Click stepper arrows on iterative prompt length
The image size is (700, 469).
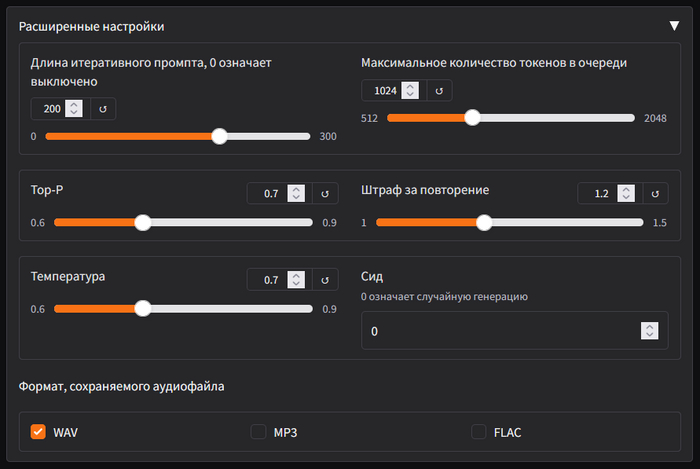point(74,108)
